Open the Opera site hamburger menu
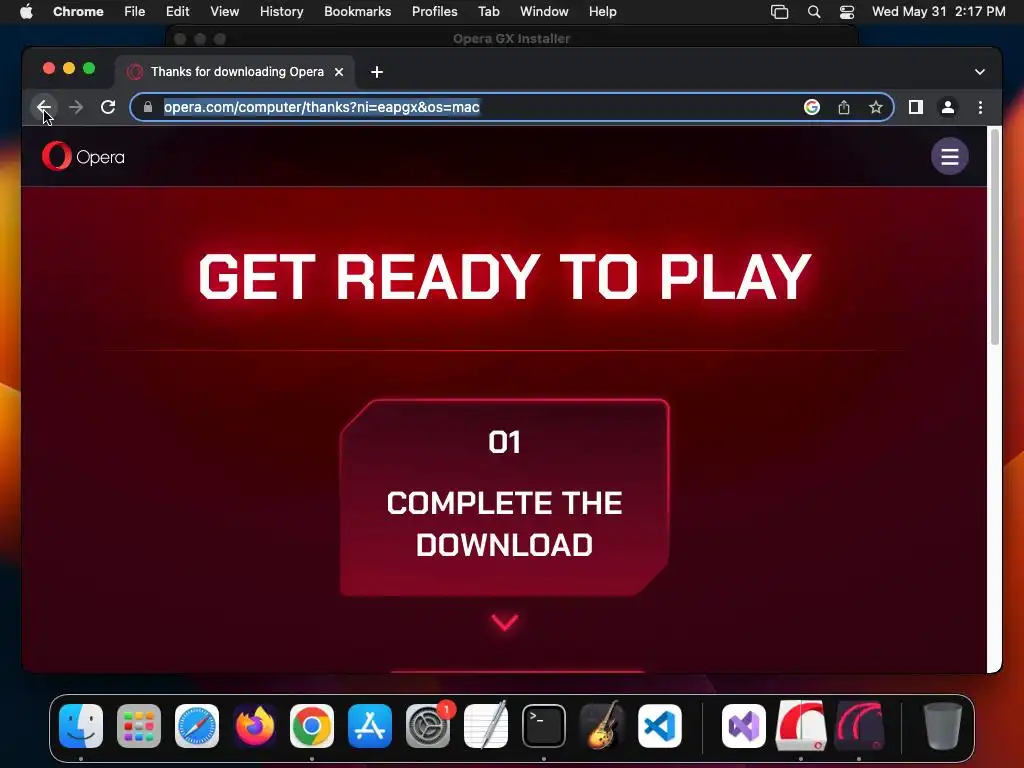This screenshot has width=1024, height=768. point(950,157)
